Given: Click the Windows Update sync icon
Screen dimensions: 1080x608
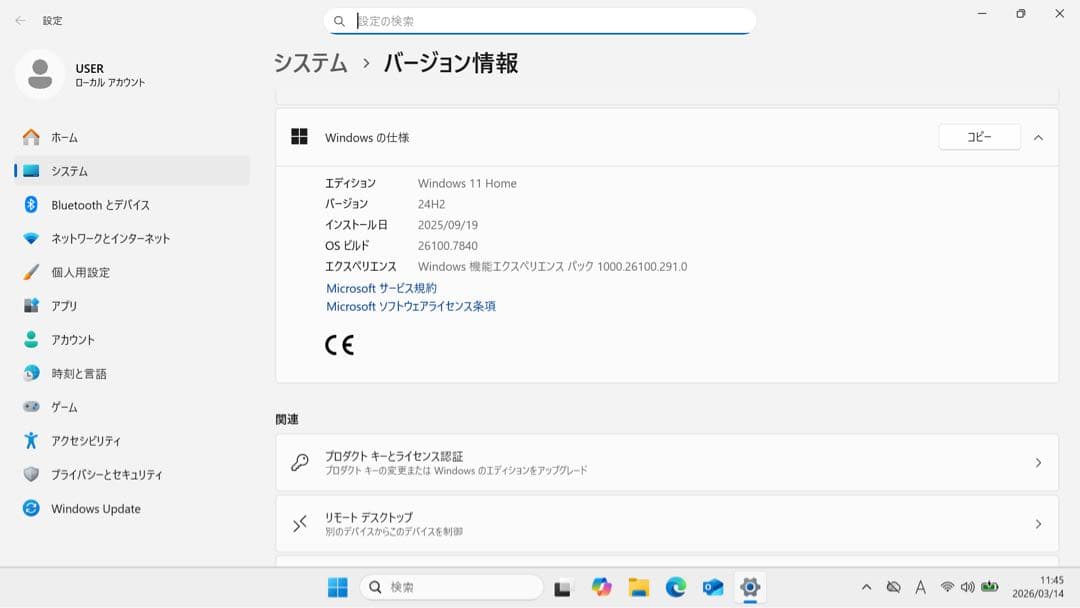Looking at the screenshot, I should click(31, 508).
